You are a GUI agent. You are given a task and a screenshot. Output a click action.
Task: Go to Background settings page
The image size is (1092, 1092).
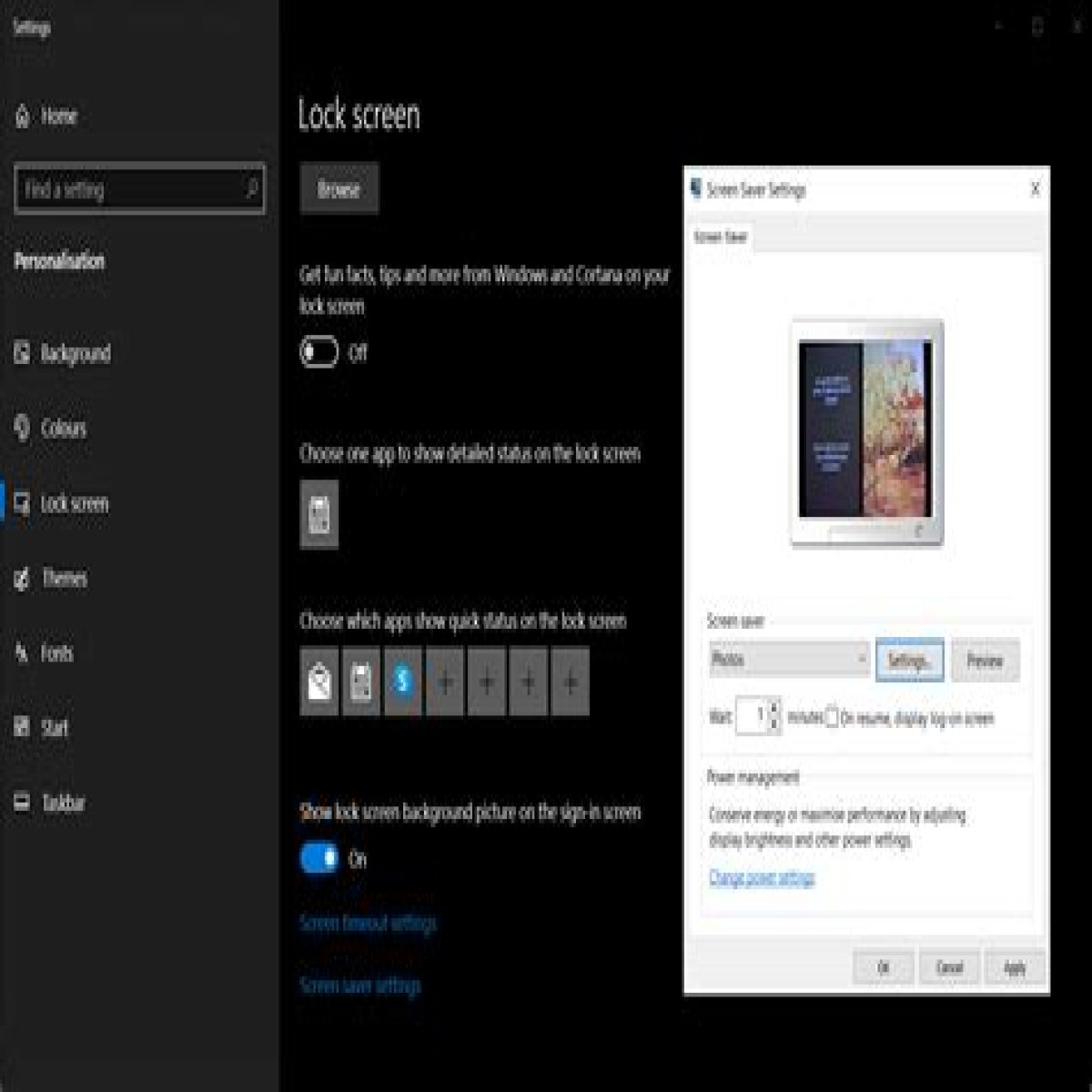[x=76, y=353]
